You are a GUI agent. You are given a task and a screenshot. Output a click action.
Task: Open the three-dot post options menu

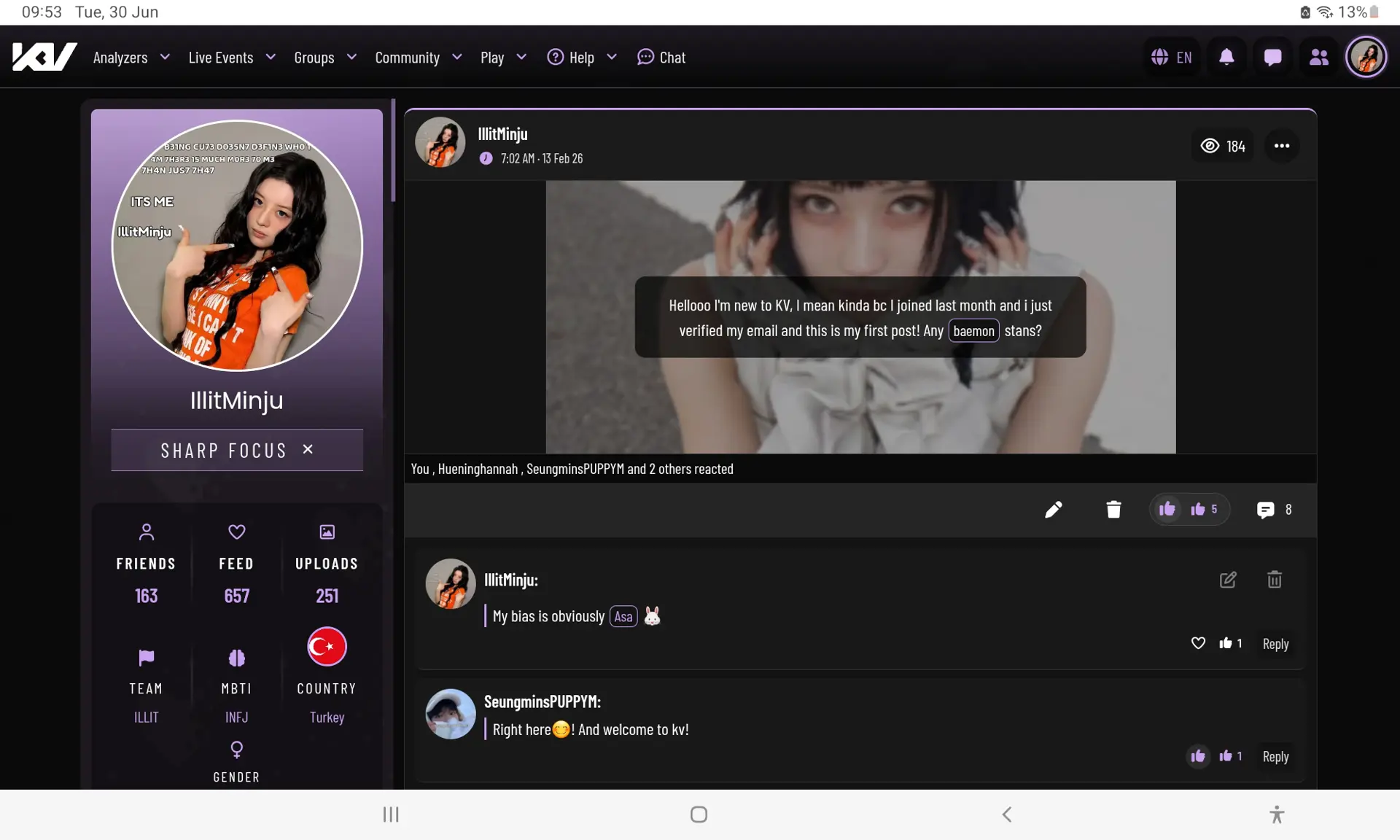(x=1281, y=146)
